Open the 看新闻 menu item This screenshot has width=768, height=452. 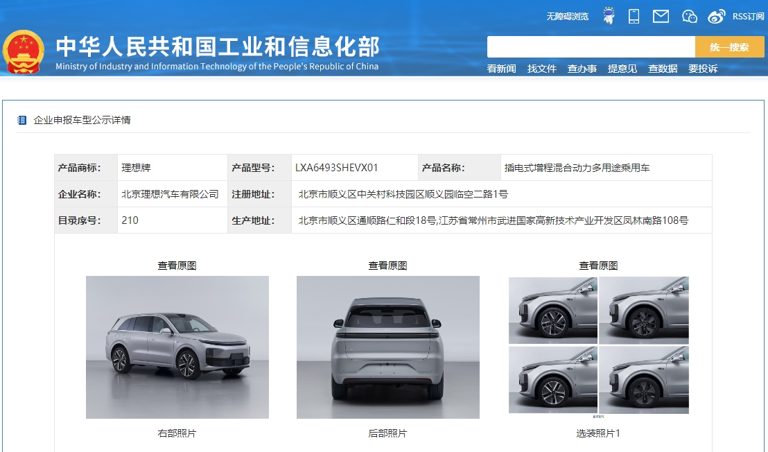click(501, 69)
